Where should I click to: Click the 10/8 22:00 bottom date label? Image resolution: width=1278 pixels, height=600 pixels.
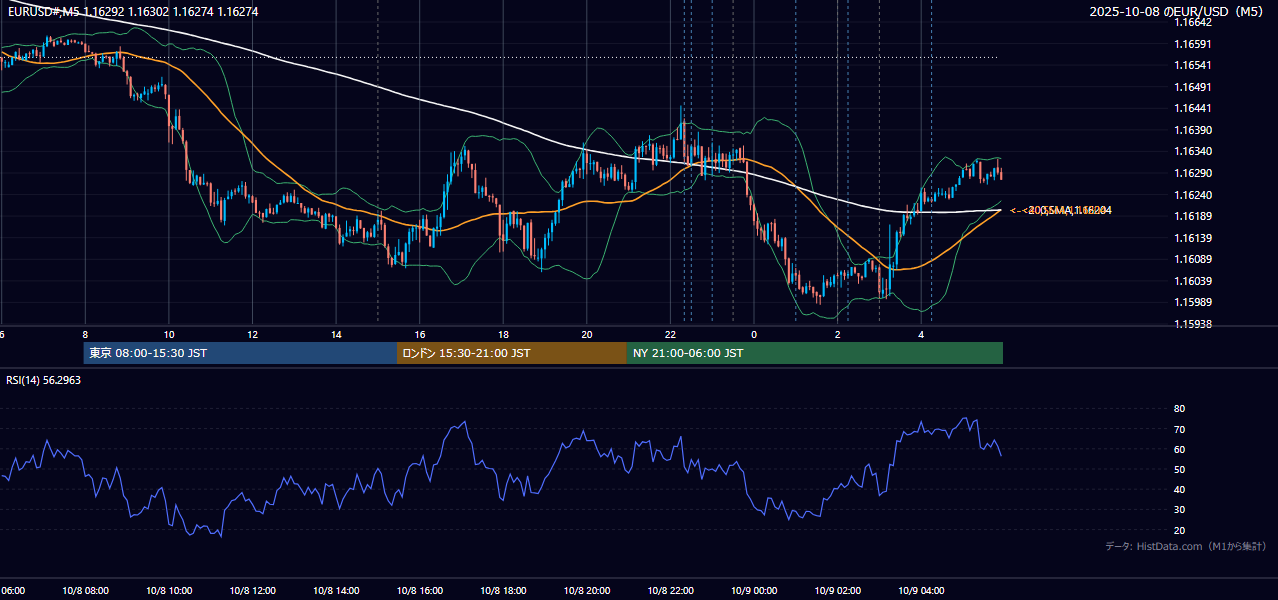coord(670,591)
